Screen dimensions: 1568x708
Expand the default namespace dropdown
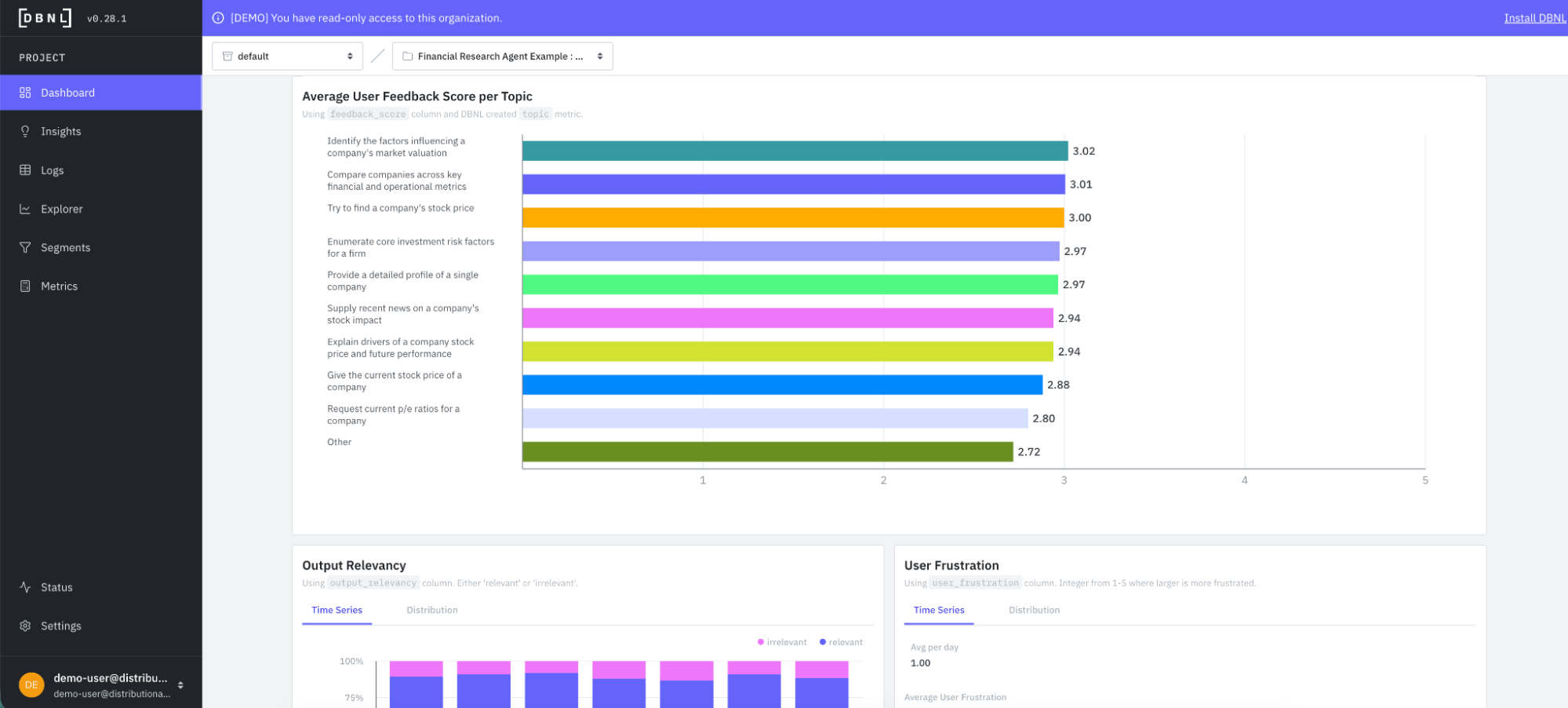click(287, 57)
